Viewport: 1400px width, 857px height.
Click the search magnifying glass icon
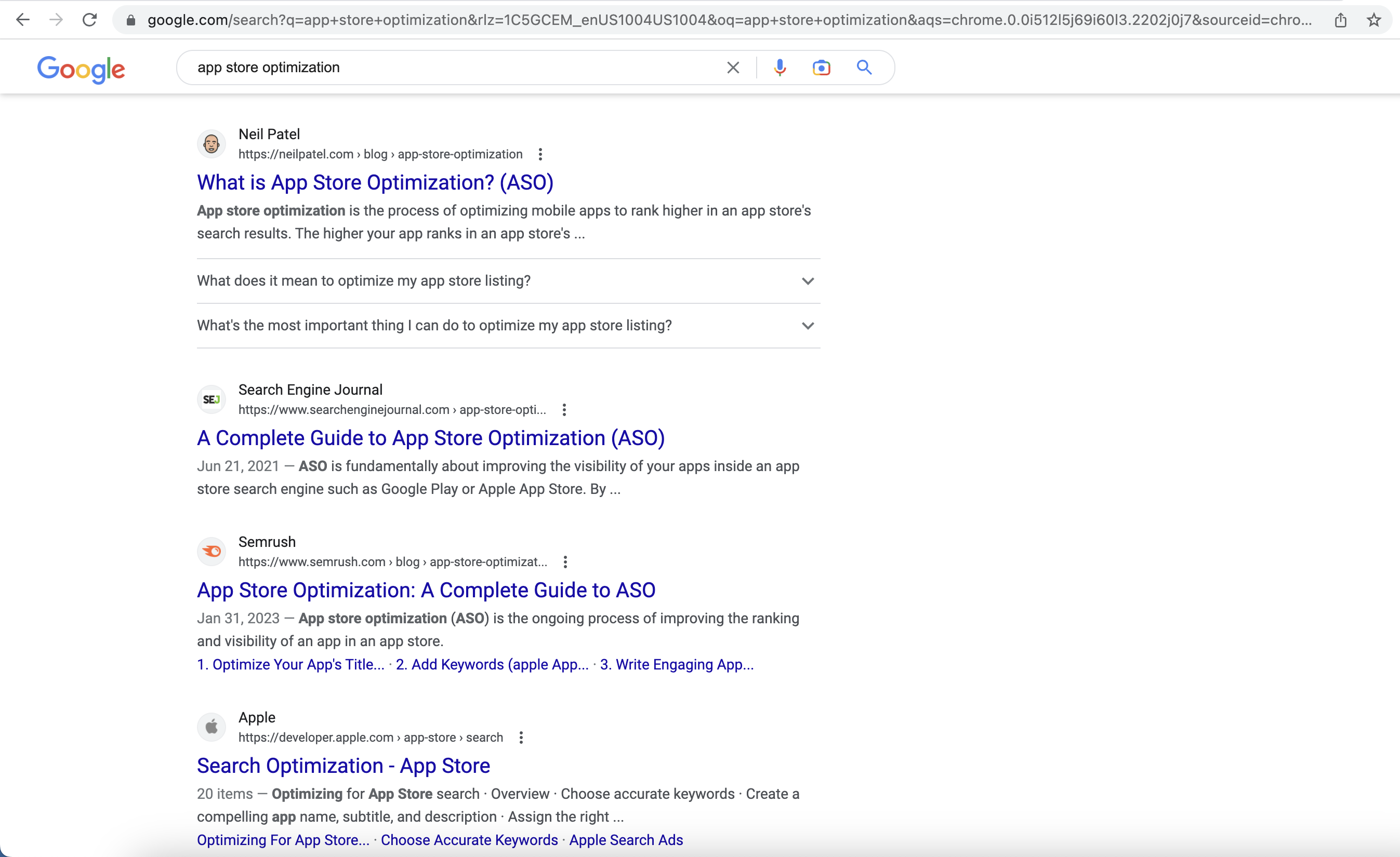coord(864,67)
